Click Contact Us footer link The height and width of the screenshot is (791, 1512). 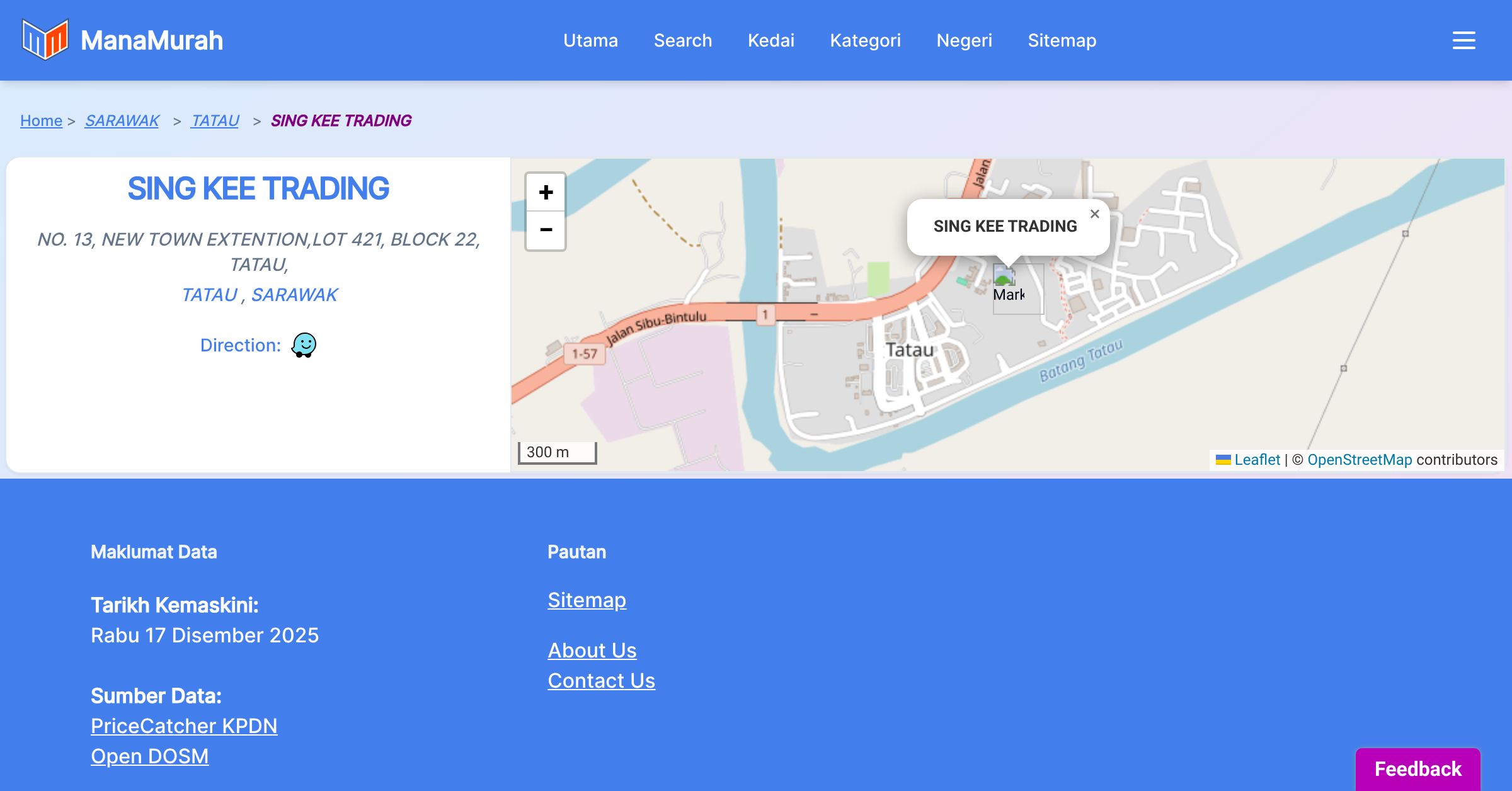pyautogui.click(x=601, y=681)
